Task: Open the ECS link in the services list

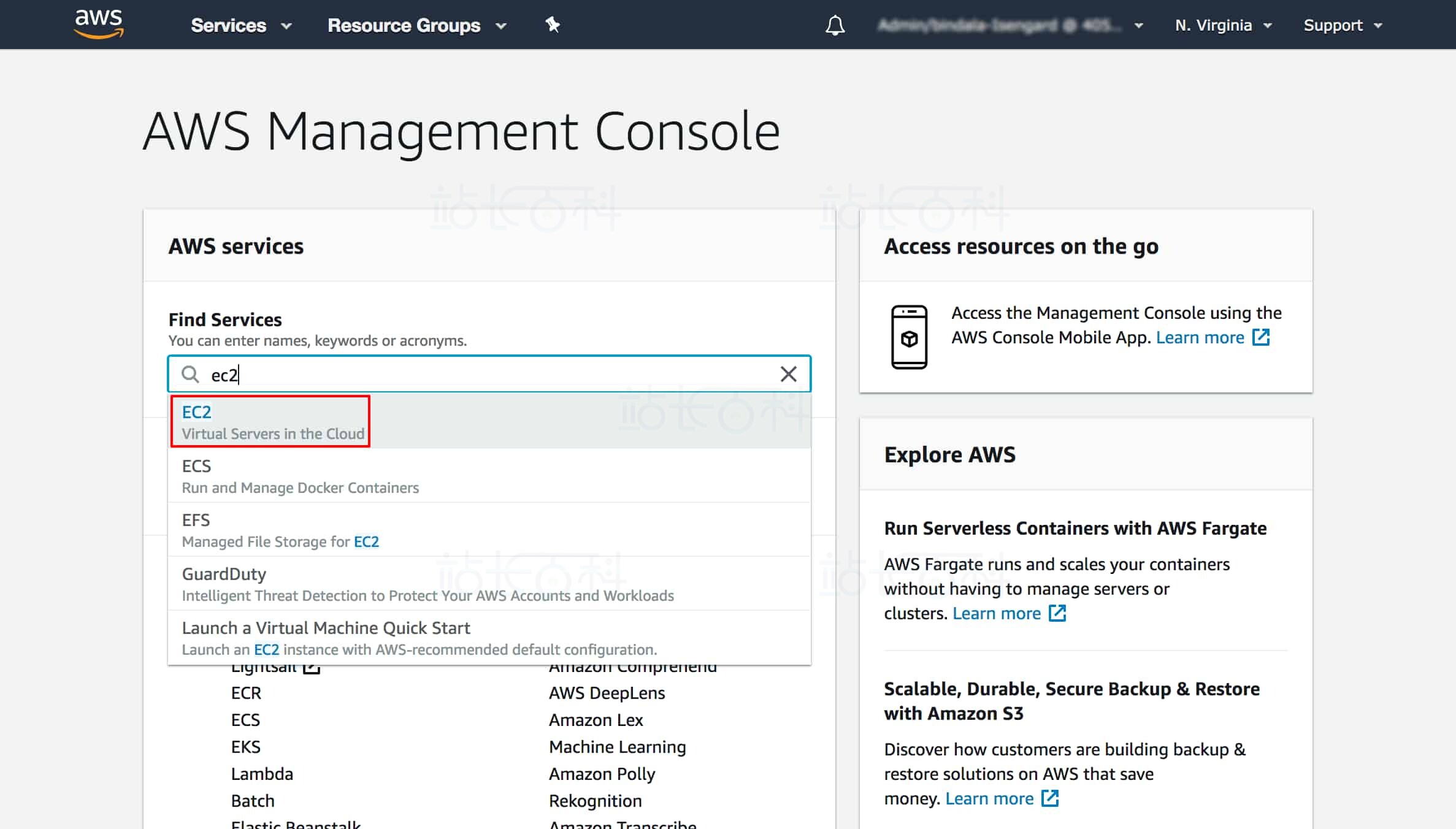Action: pos(245,720)
